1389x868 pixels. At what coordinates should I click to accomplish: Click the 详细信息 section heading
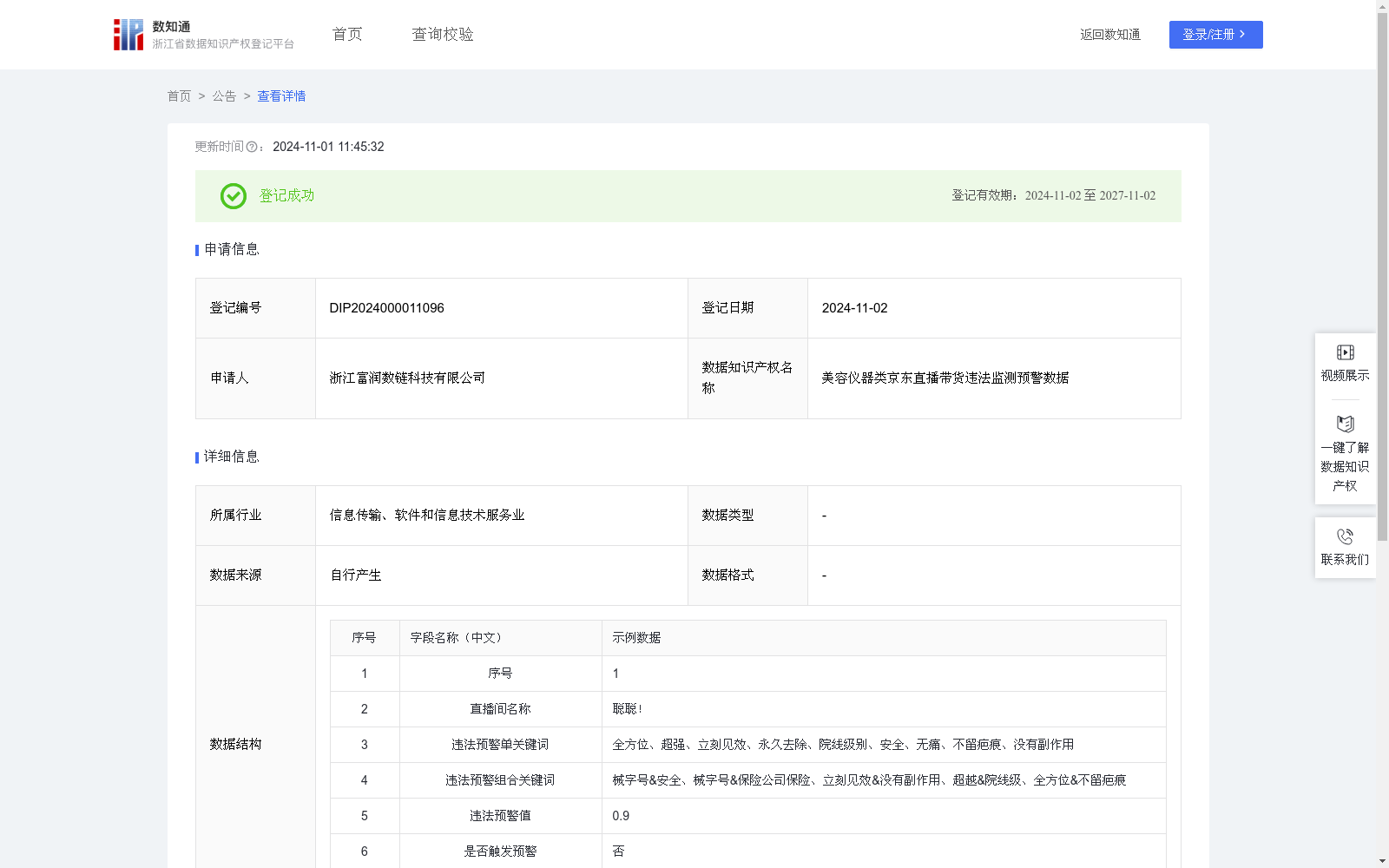(231, 457)
